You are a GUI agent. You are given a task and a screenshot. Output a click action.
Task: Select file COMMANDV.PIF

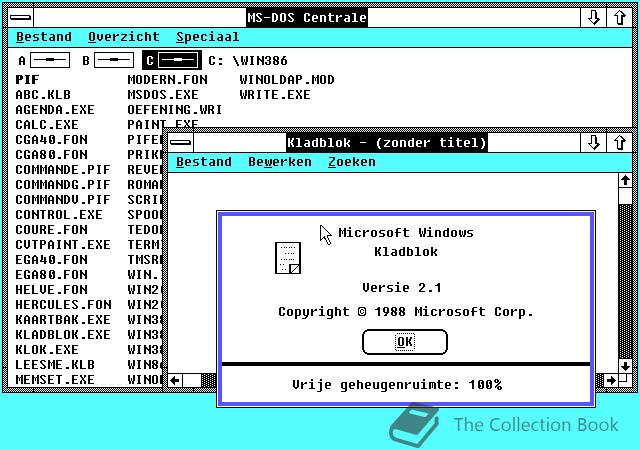click(x=63, y=200)
